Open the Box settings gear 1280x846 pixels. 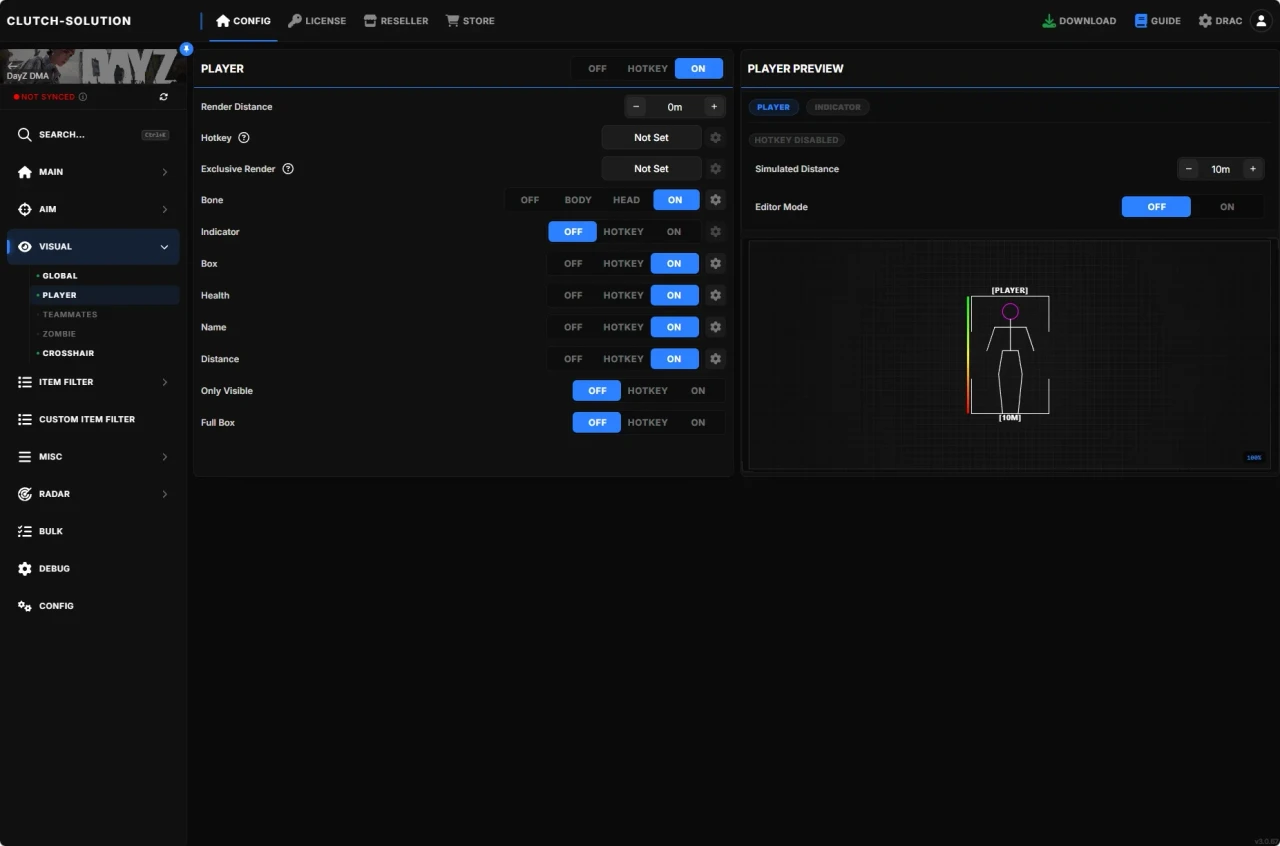715,264
